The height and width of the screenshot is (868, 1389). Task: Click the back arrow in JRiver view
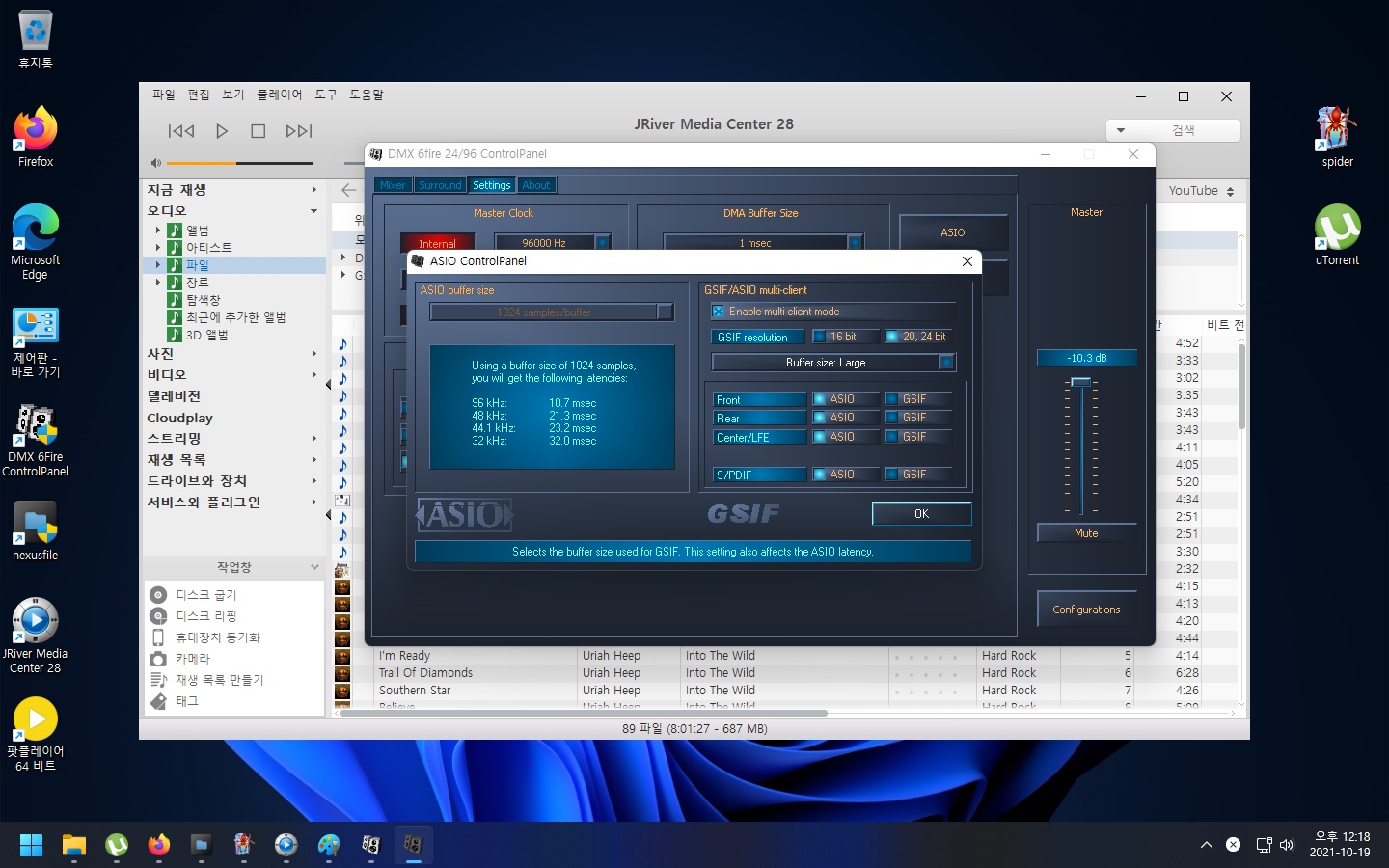click(349, 190)
